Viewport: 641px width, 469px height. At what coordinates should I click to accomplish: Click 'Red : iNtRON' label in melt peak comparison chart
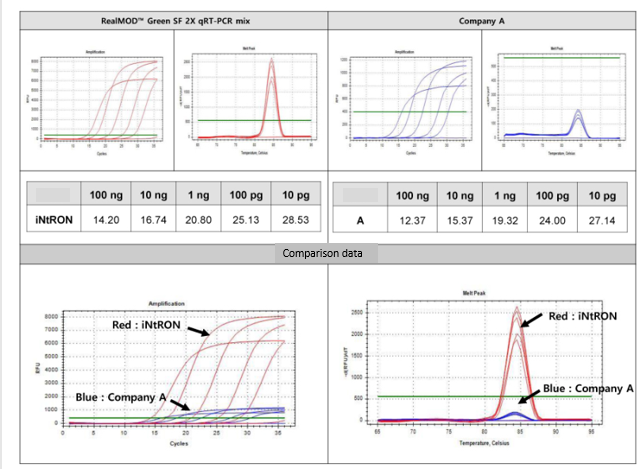[x=583, y=316]
